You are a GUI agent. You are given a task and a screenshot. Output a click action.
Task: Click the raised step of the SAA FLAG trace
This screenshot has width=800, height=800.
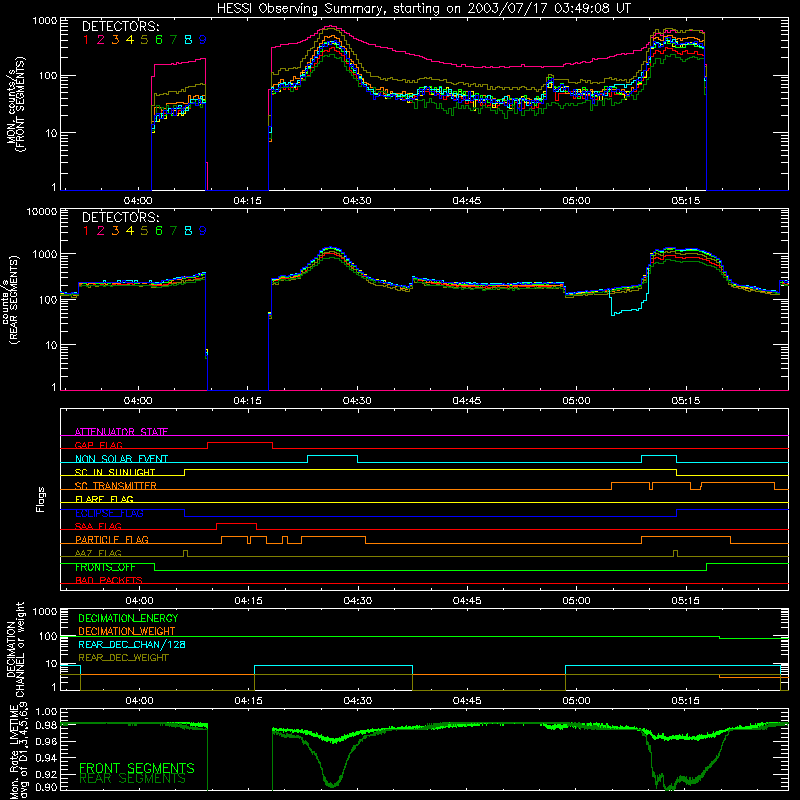237,524
